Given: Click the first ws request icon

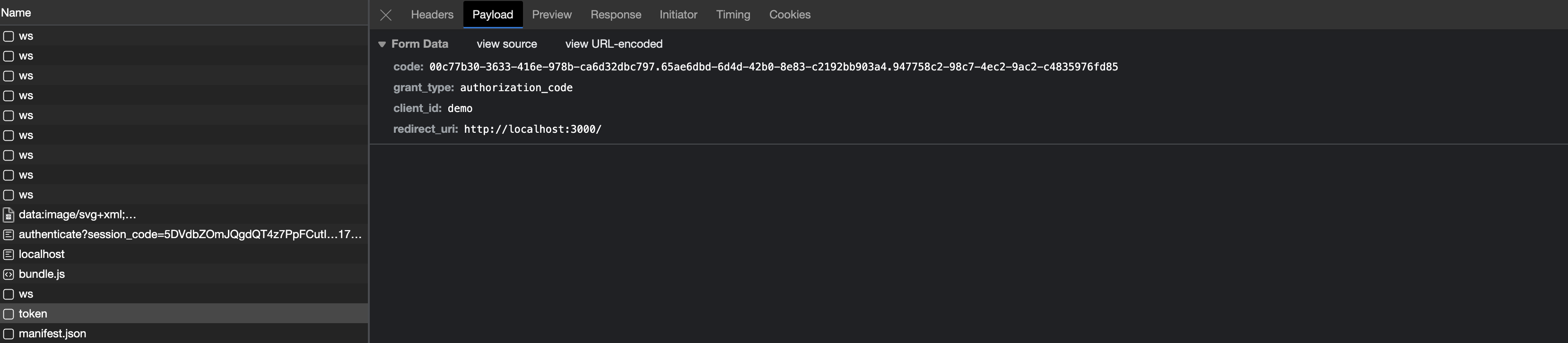Looking at the screenshot, I should coord(9,36).
